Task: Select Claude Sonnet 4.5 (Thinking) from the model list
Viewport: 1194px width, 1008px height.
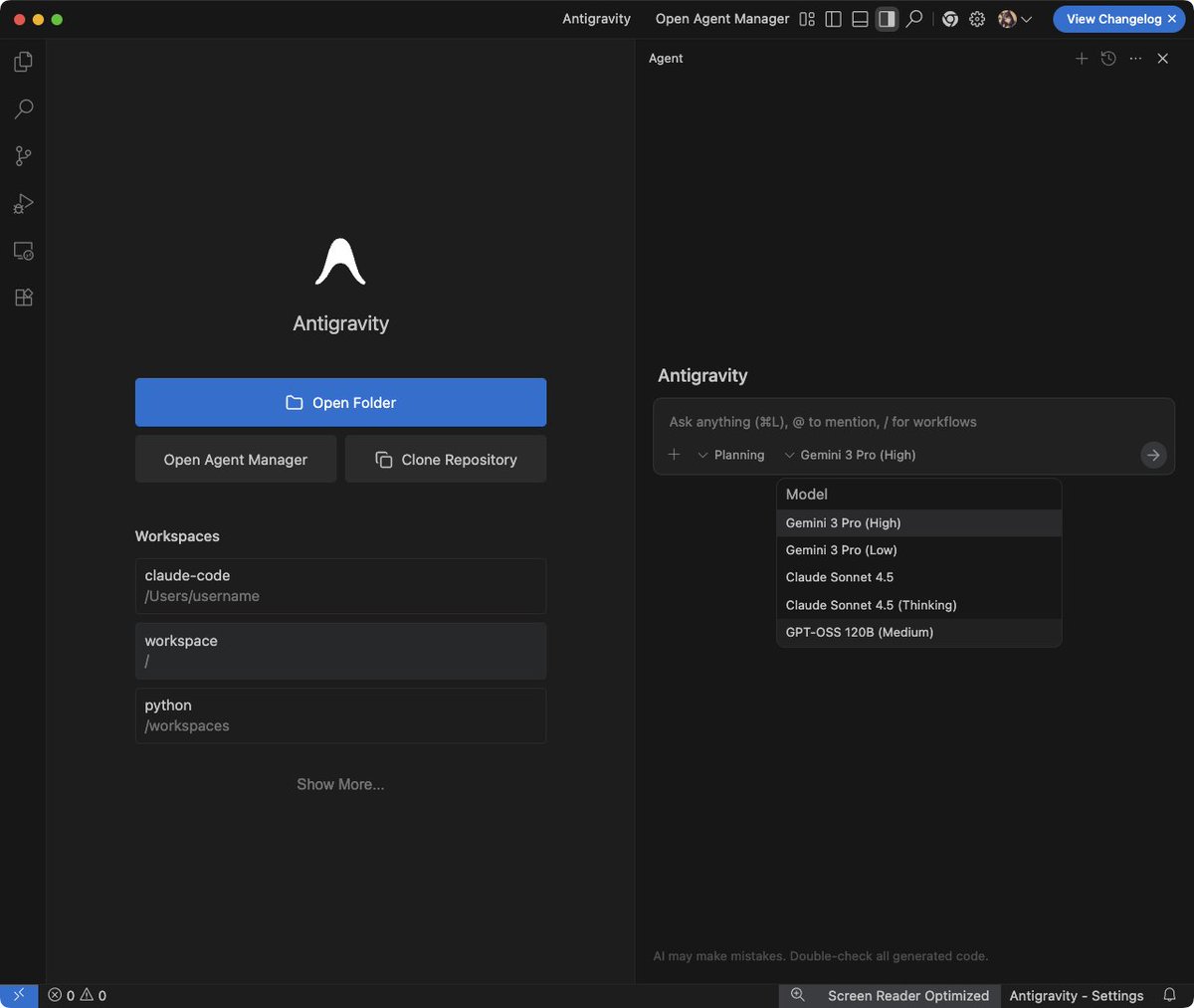Action: (870, 604)
